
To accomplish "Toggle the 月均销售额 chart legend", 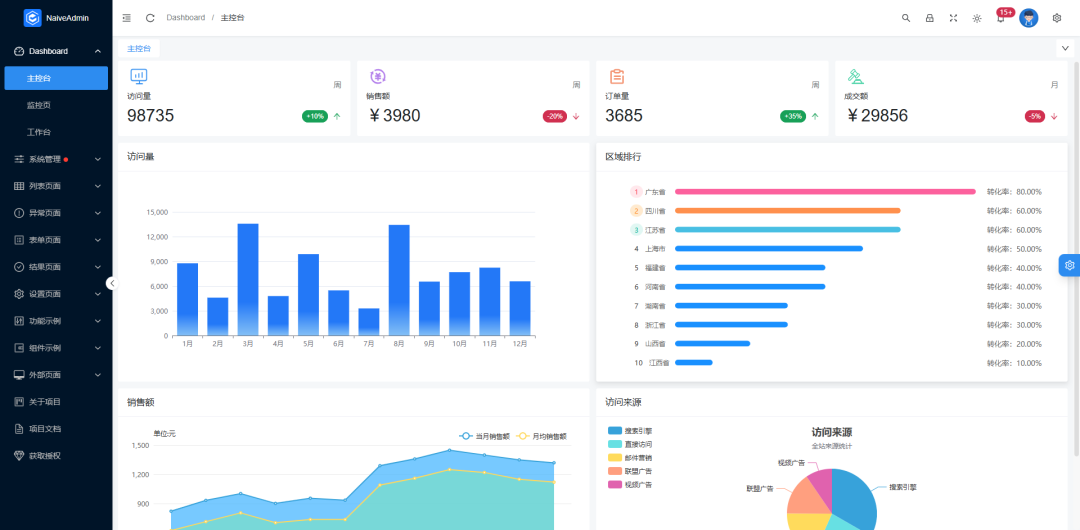I will 541,436.
